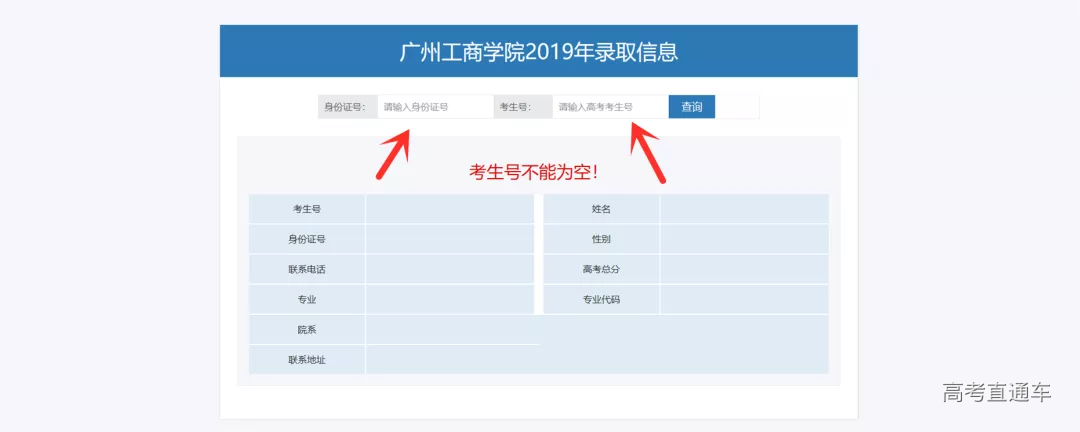This screenshot has width=1080, height=432.
Task: Select the 院系 label cell
Action: pyautogui.click(x=307, y=329)
